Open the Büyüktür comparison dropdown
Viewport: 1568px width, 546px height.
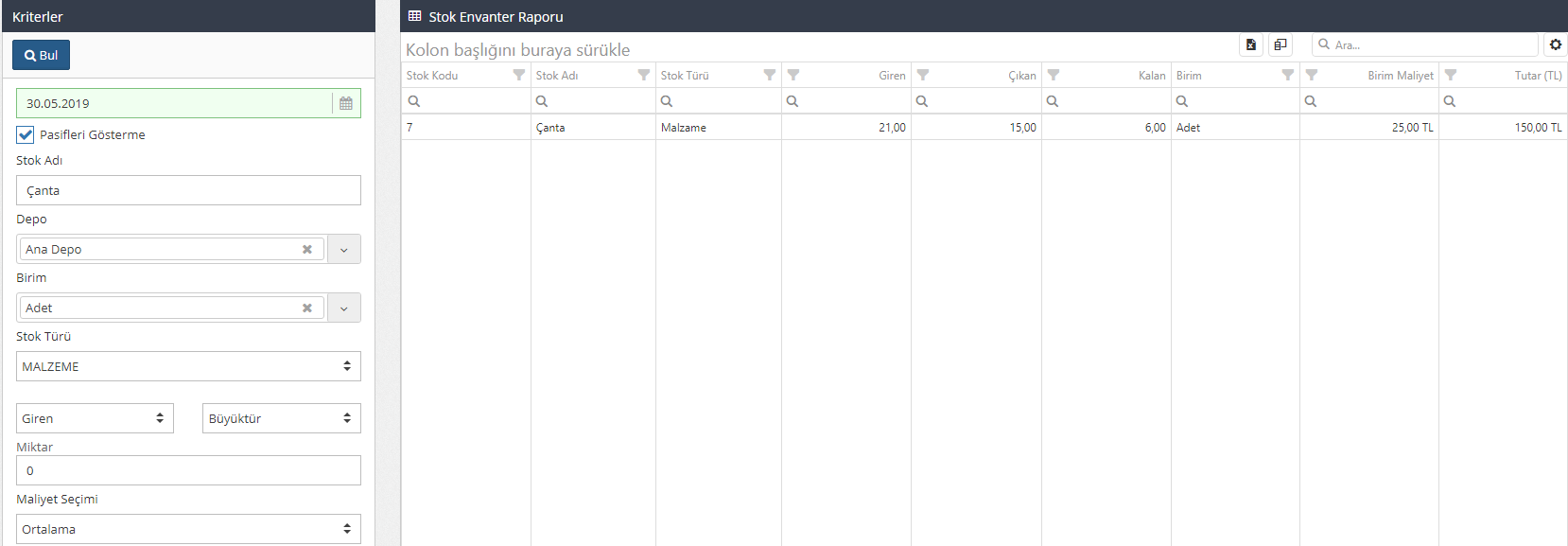[281, 418]
